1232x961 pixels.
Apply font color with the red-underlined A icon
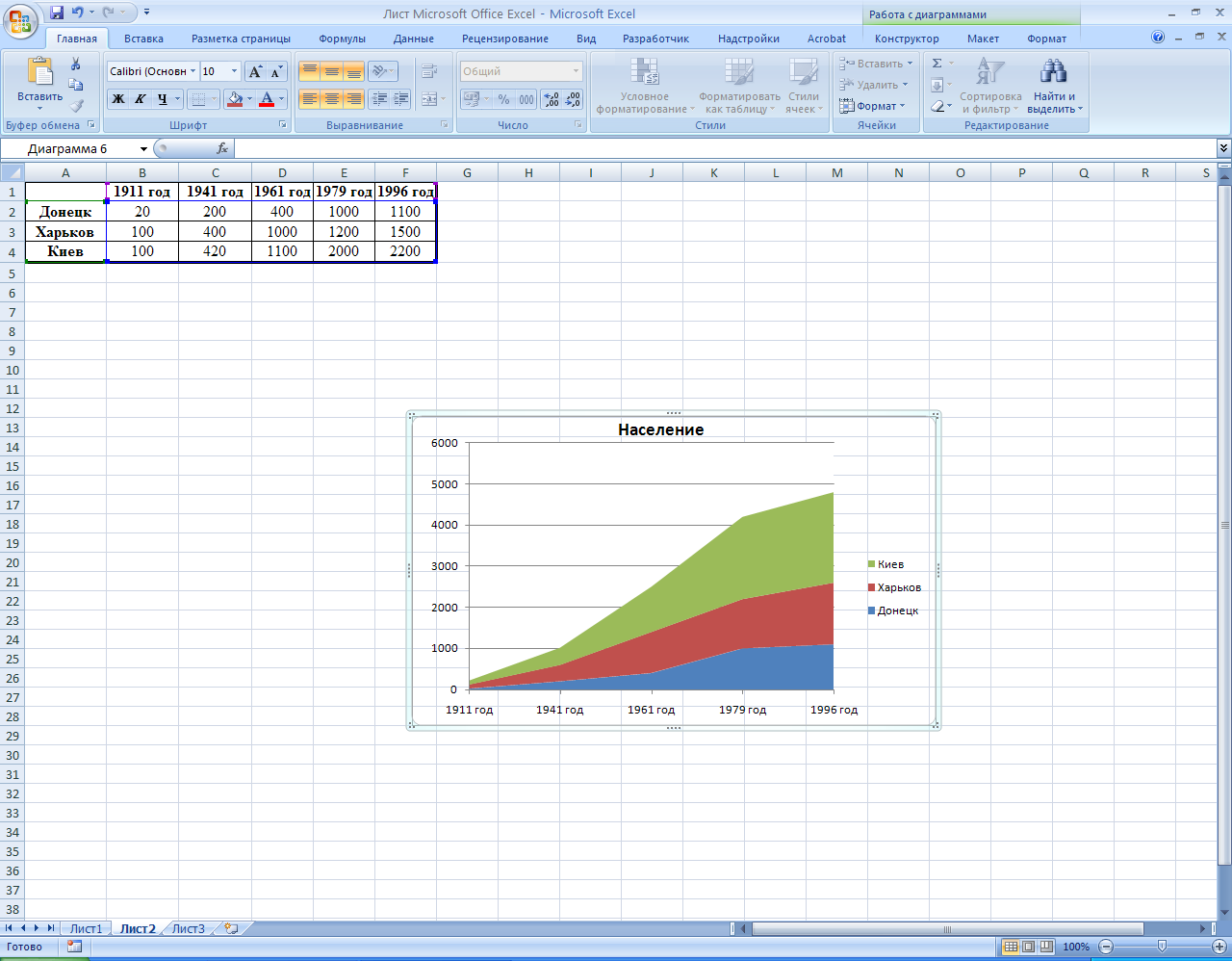pos(267,98)
